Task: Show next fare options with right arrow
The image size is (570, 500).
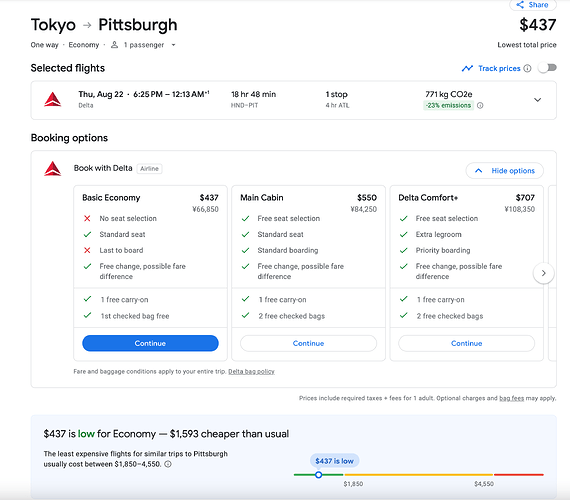Action: pos(543,273)
